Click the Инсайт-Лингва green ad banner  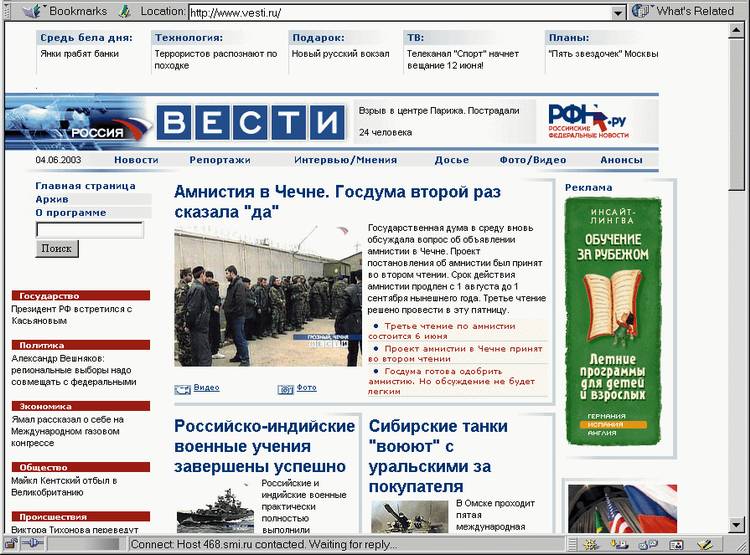tap(613, 322)
